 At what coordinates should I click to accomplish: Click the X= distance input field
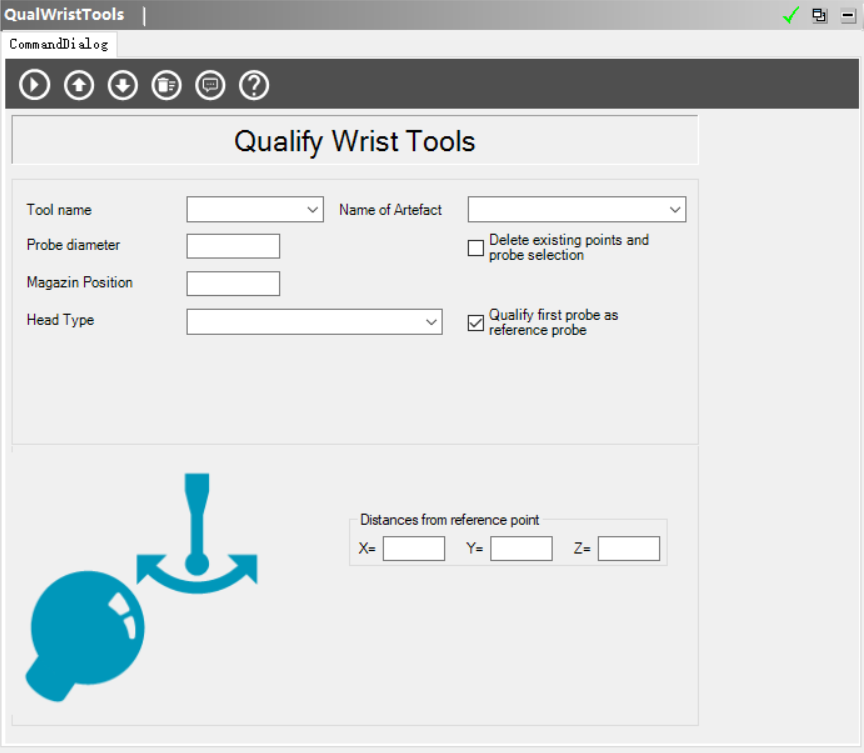(413, 548)
